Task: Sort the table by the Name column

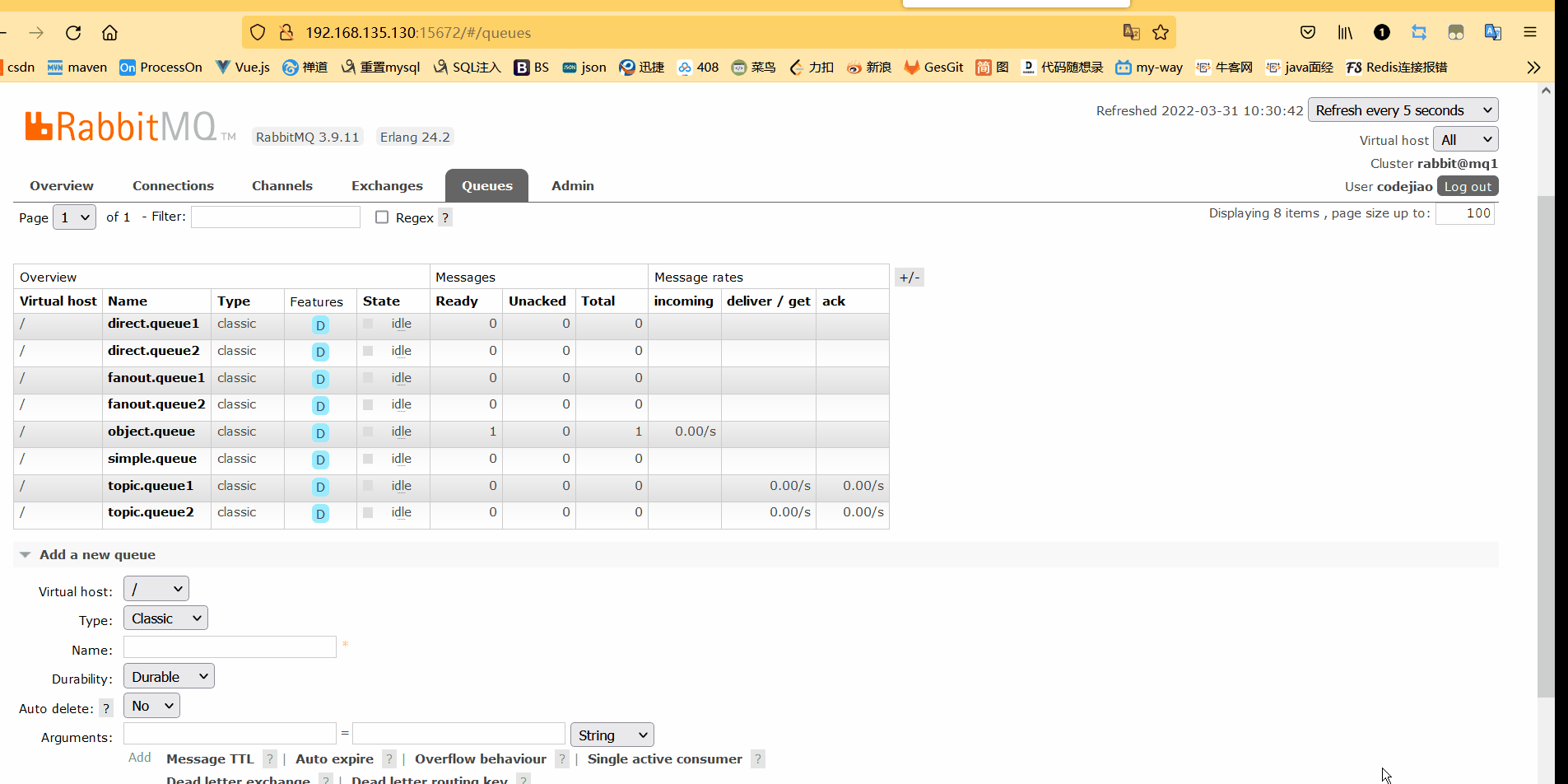Action: [x=128, y=301]
